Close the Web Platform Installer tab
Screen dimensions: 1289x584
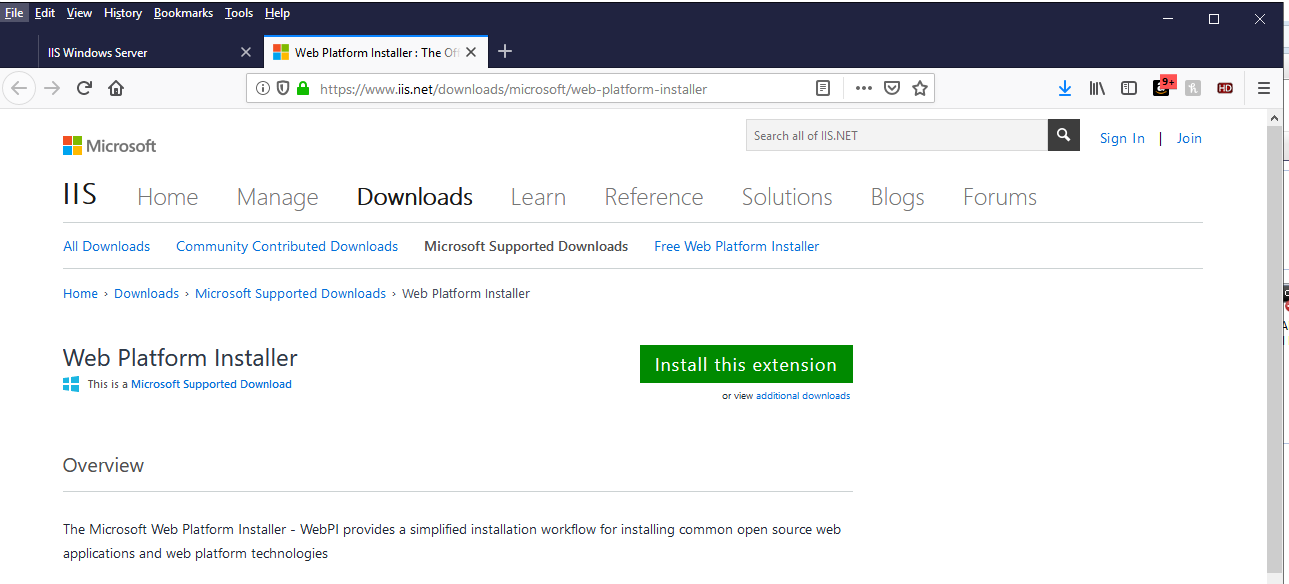click(472, 52)
